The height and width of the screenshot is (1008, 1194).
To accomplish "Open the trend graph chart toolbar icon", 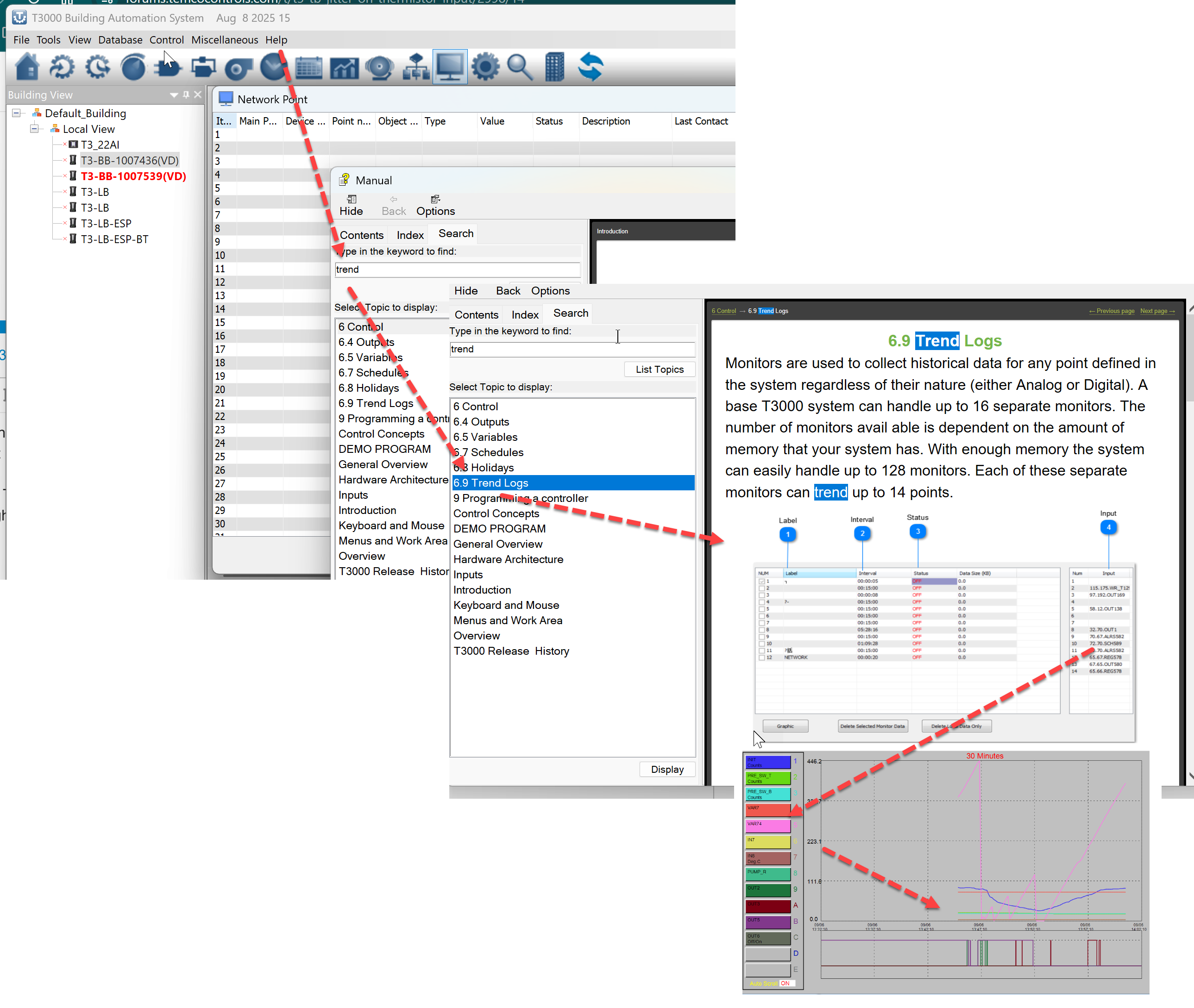I will click(x=345, y=68).
